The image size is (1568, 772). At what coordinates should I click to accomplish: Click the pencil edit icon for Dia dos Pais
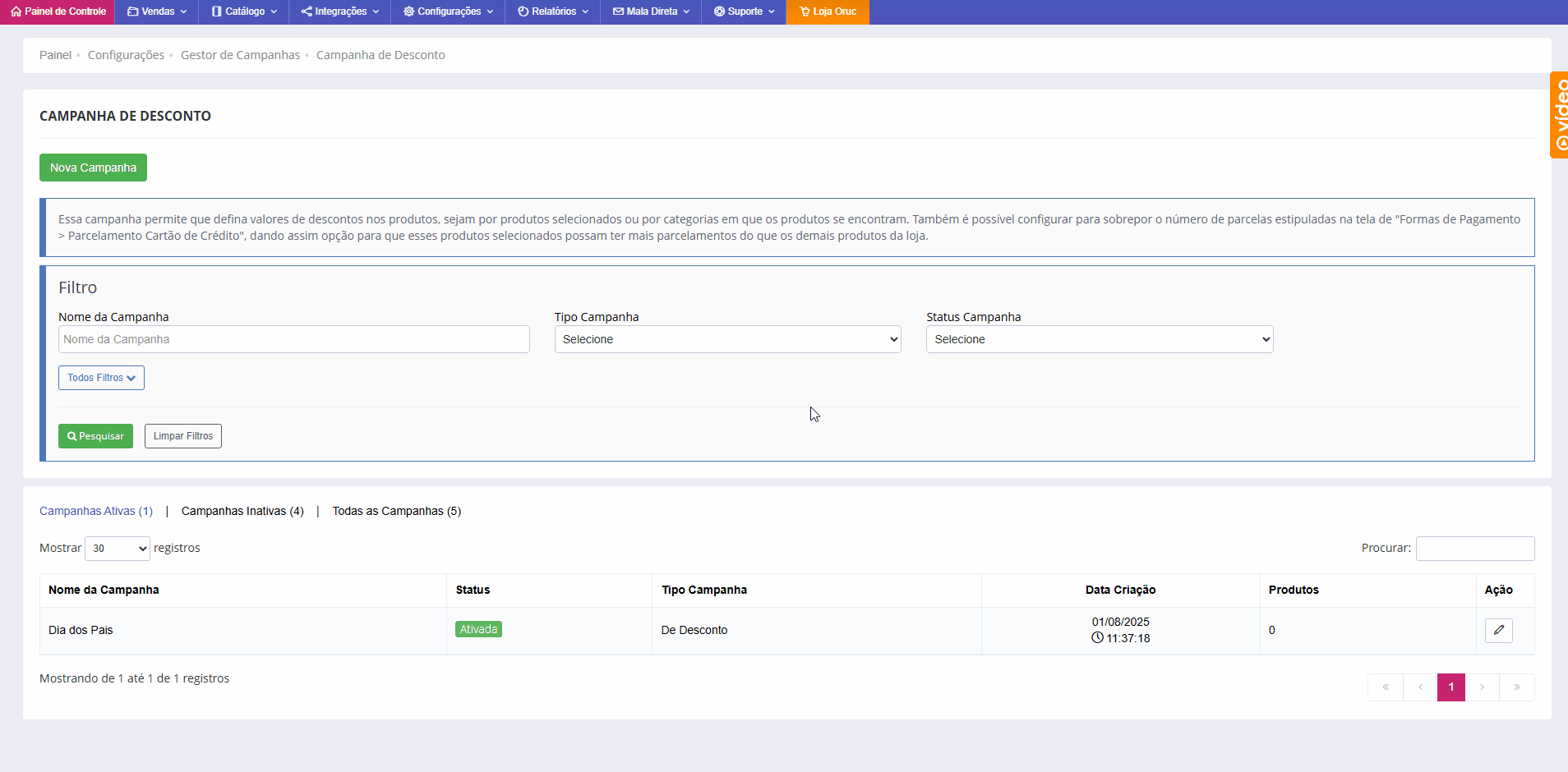click(1498, 630)
